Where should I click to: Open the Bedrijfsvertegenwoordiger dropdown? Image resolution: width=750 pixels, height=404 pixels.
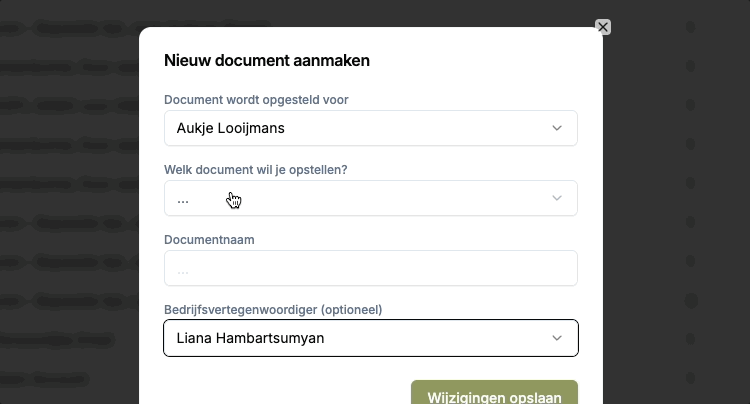point(370,338)
